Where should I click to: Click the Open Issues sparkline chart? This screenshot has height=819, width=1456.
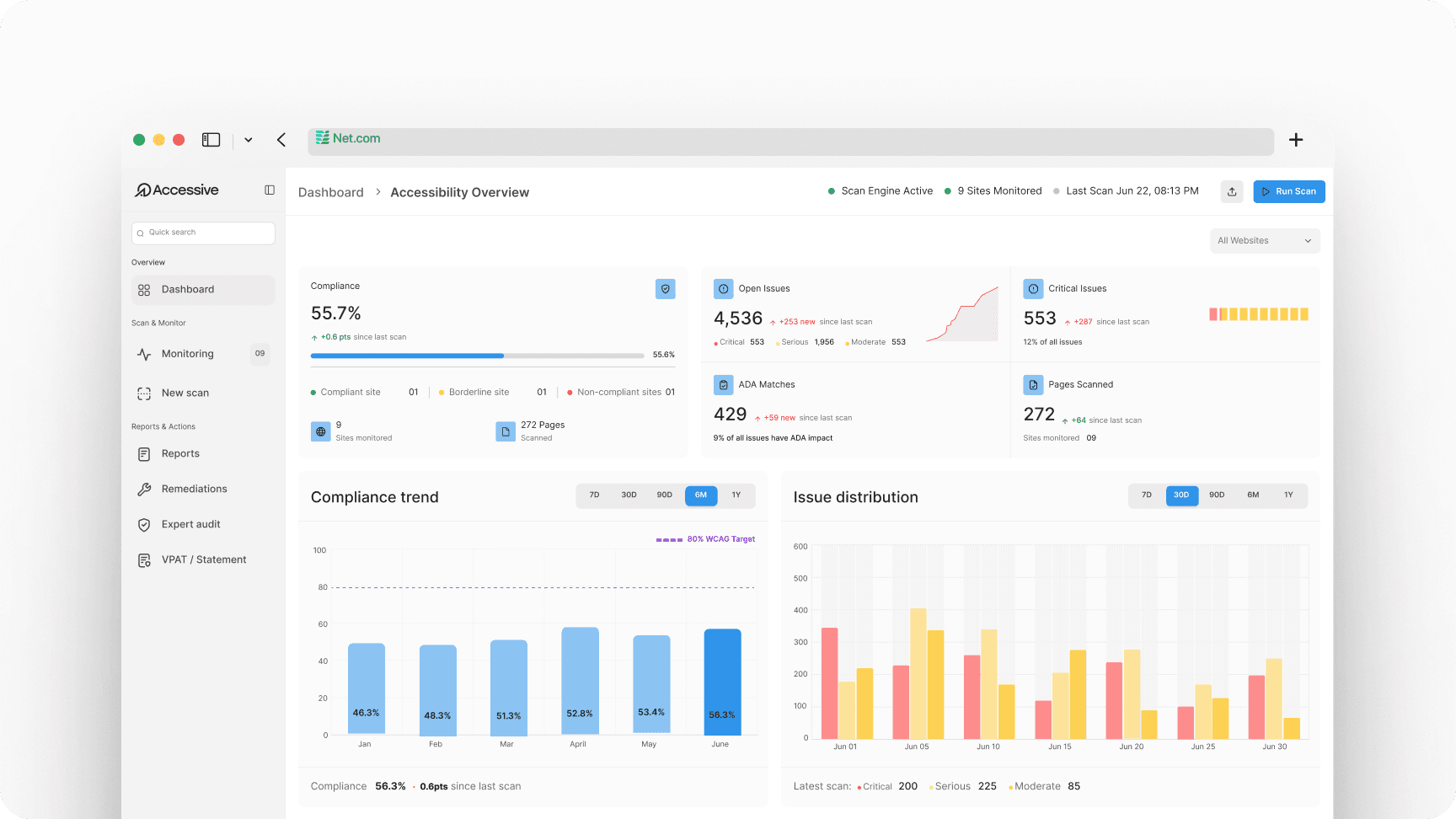point(962,313)
